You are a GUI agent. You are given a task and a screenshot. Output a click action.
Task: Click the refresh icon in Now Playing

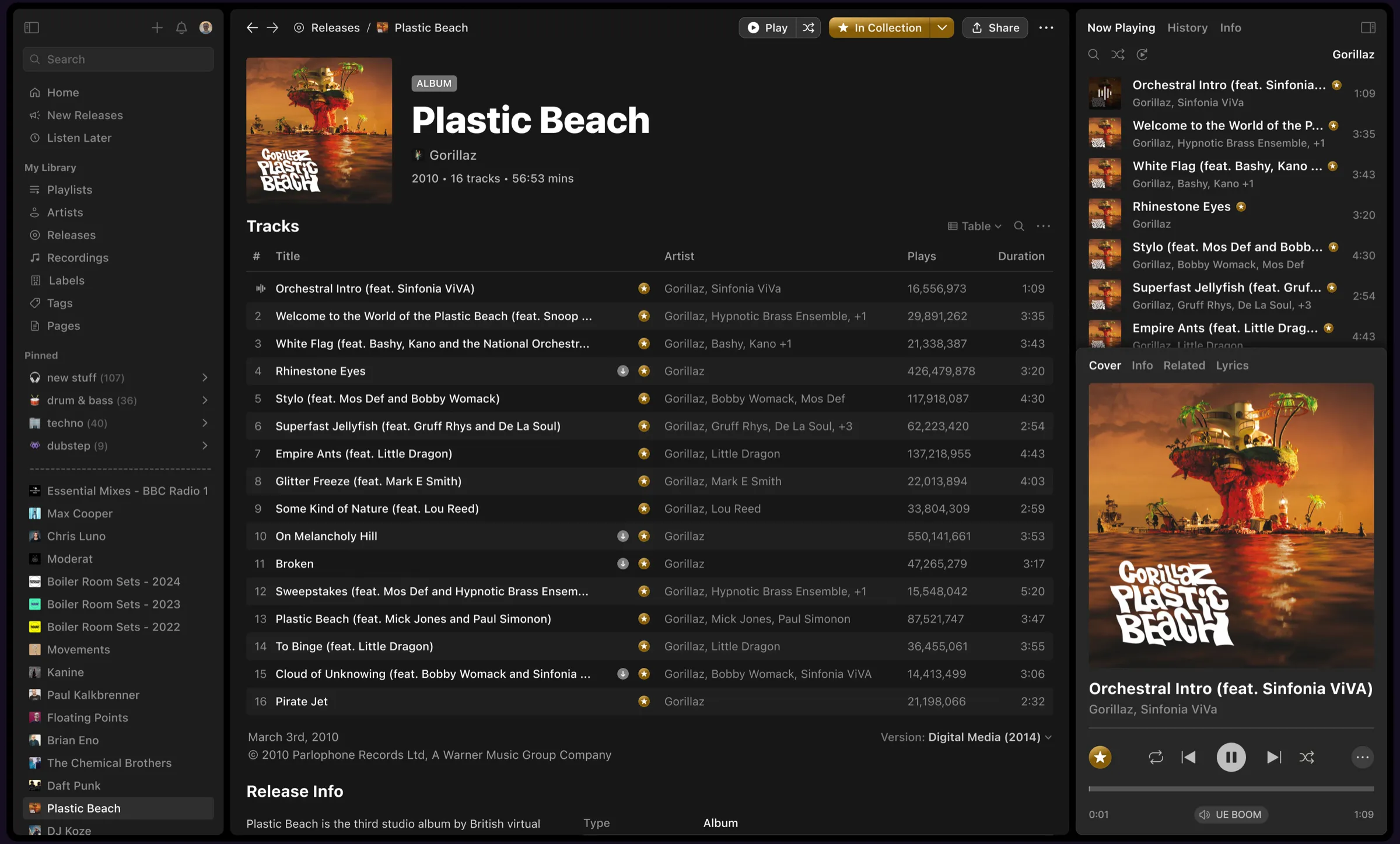tap(1142, 54)
